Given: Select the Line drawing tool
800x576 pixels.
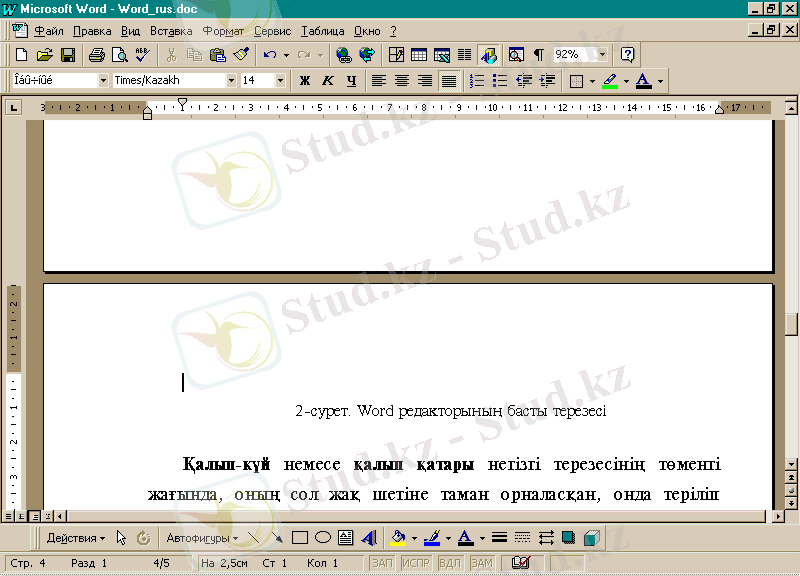Looking at the screenshot, I should click(x=254, y=538).
